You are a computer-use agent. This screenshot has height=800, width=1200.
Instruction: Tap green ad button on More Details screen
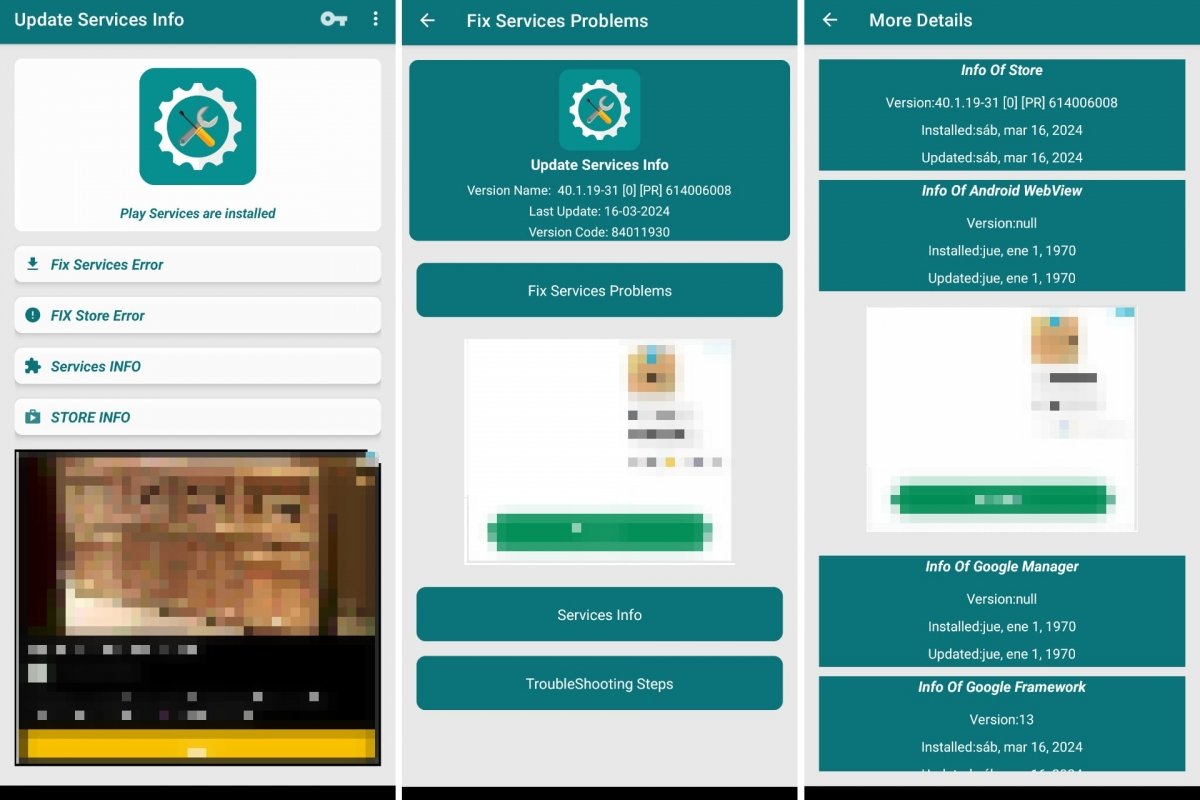point(1002,498)
